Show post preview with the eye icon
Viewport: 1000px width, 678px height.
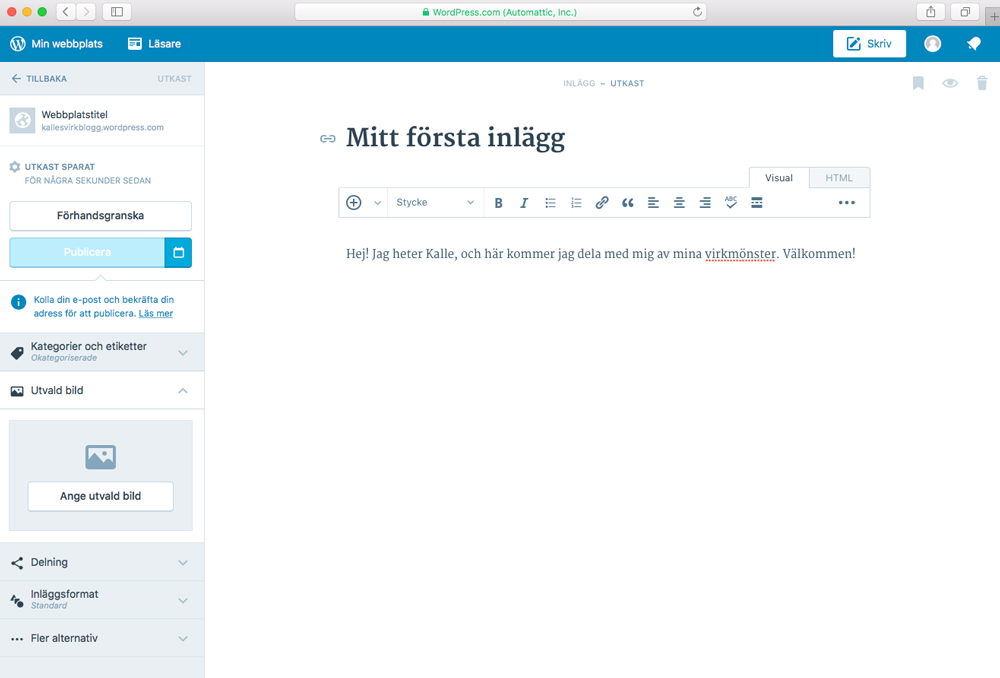950,83
